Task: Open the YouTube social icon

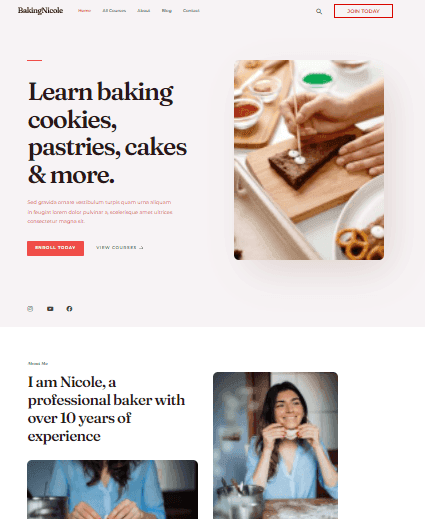Action: click(x=50, y=309)
